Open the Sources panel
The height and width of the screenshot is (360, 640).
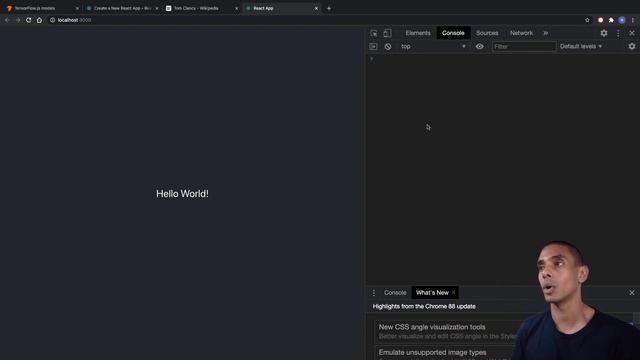click(x=487, y=33)
